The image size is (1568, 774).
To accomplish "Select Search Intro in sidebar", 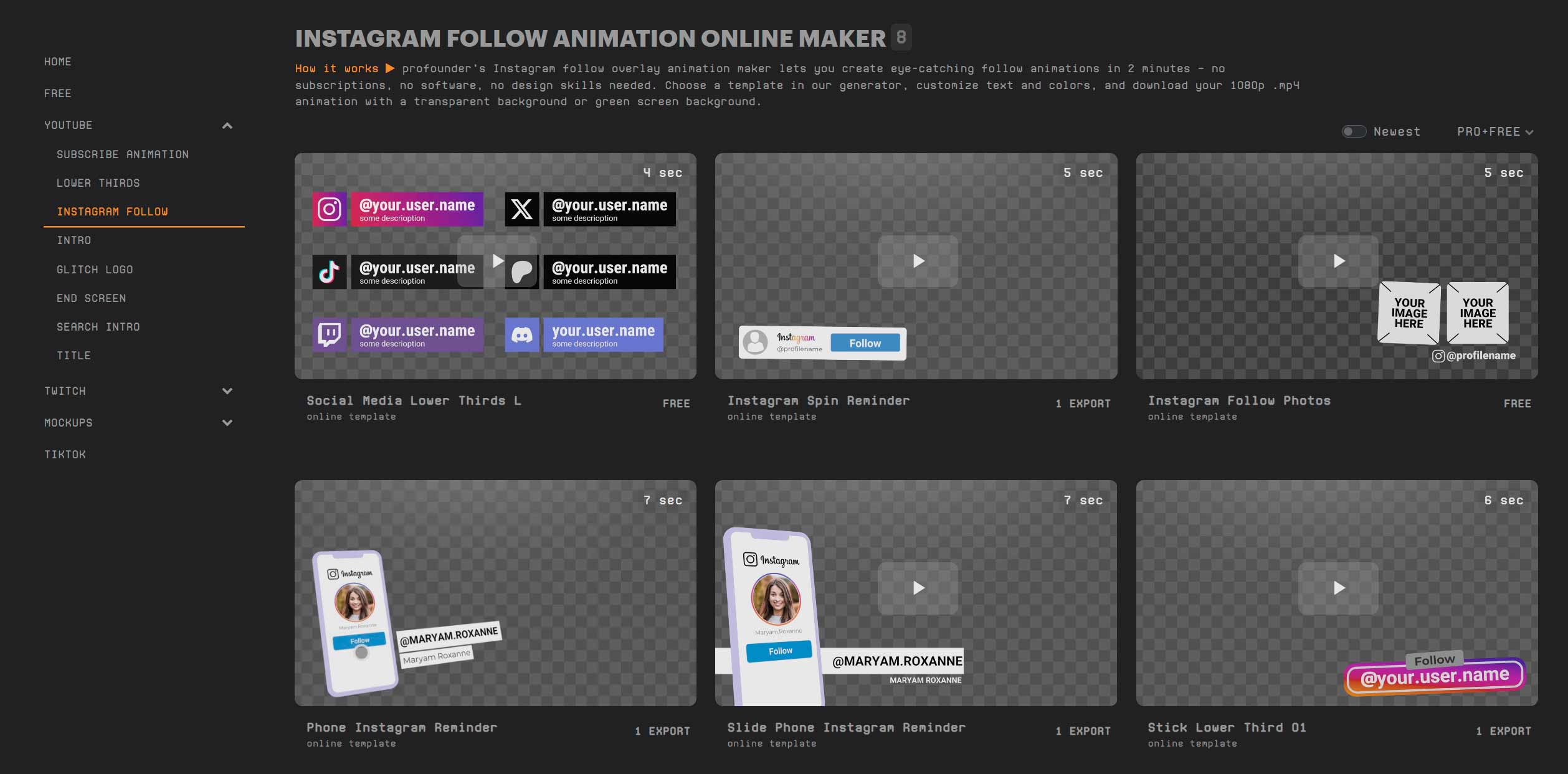I will [98, 327].
